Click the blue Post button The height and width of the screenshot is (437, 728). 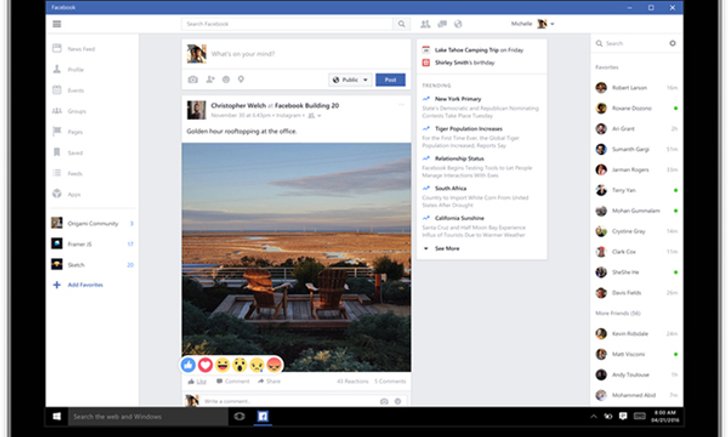click(x=390, y=80)
